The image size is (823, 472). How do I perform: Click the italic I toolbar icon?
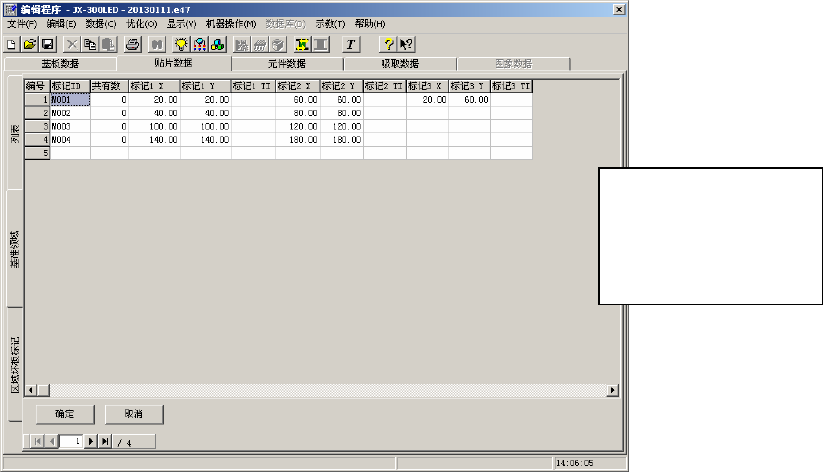(x=351, y=45)
